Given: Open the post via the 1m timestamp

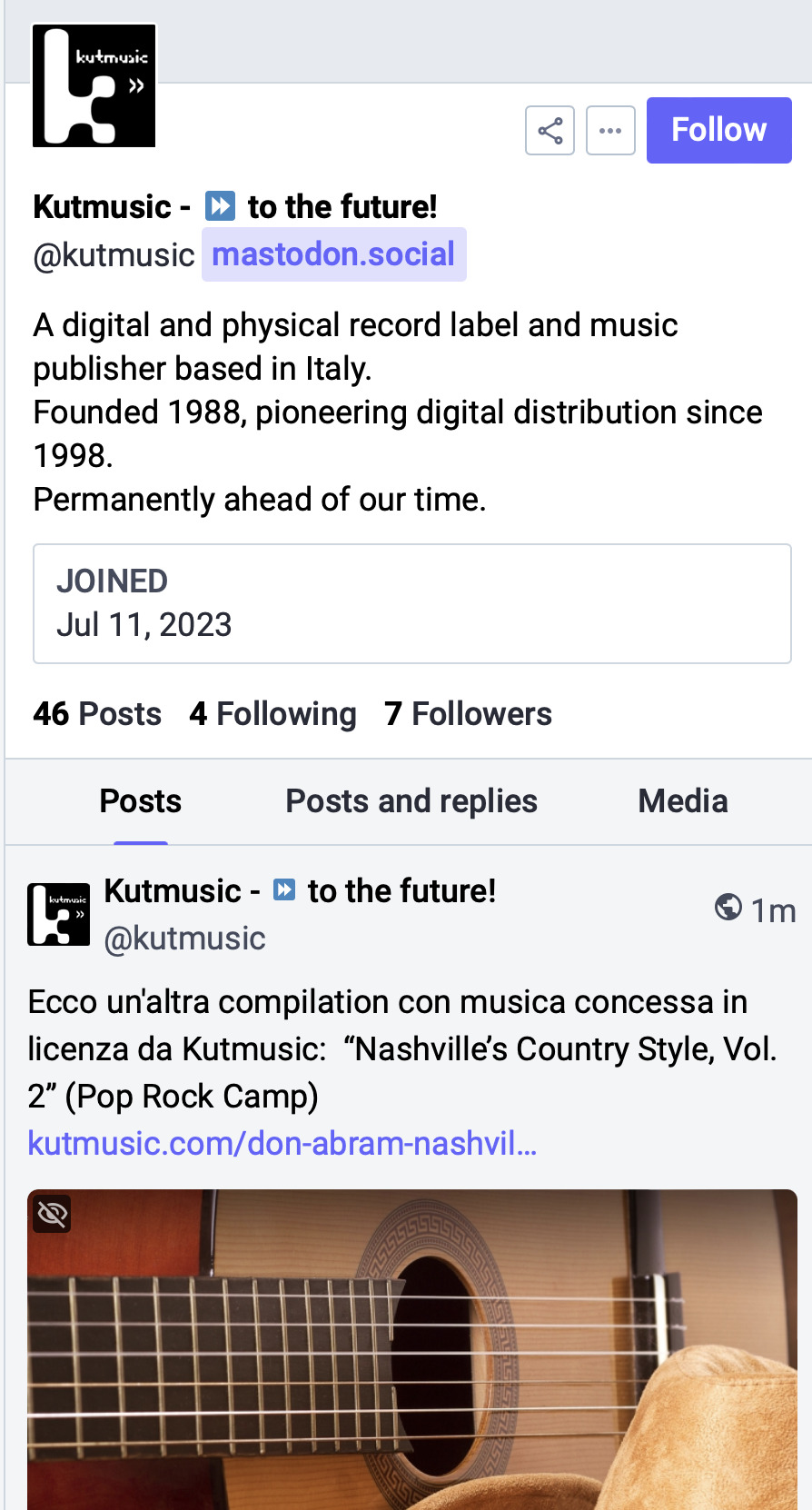Looking at the screenshot, I should tap(773, 910).
